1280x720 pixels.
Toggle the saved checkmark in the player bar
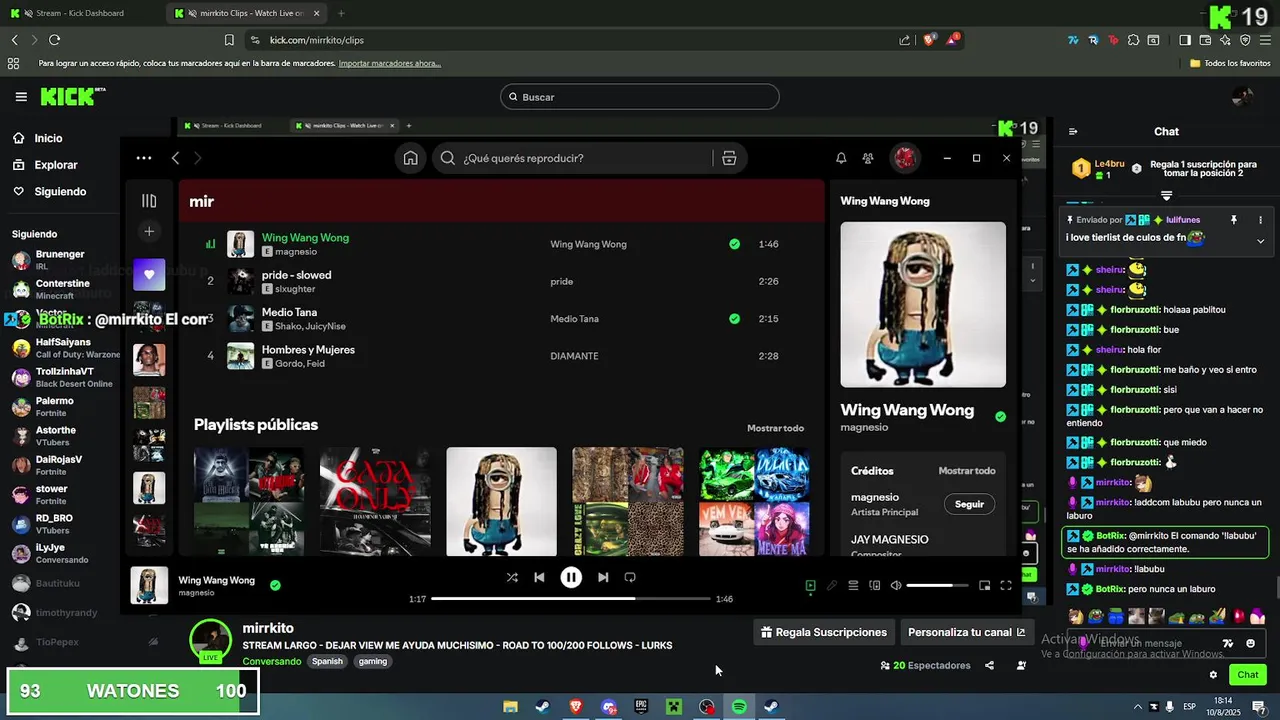(x=275, y=586)
